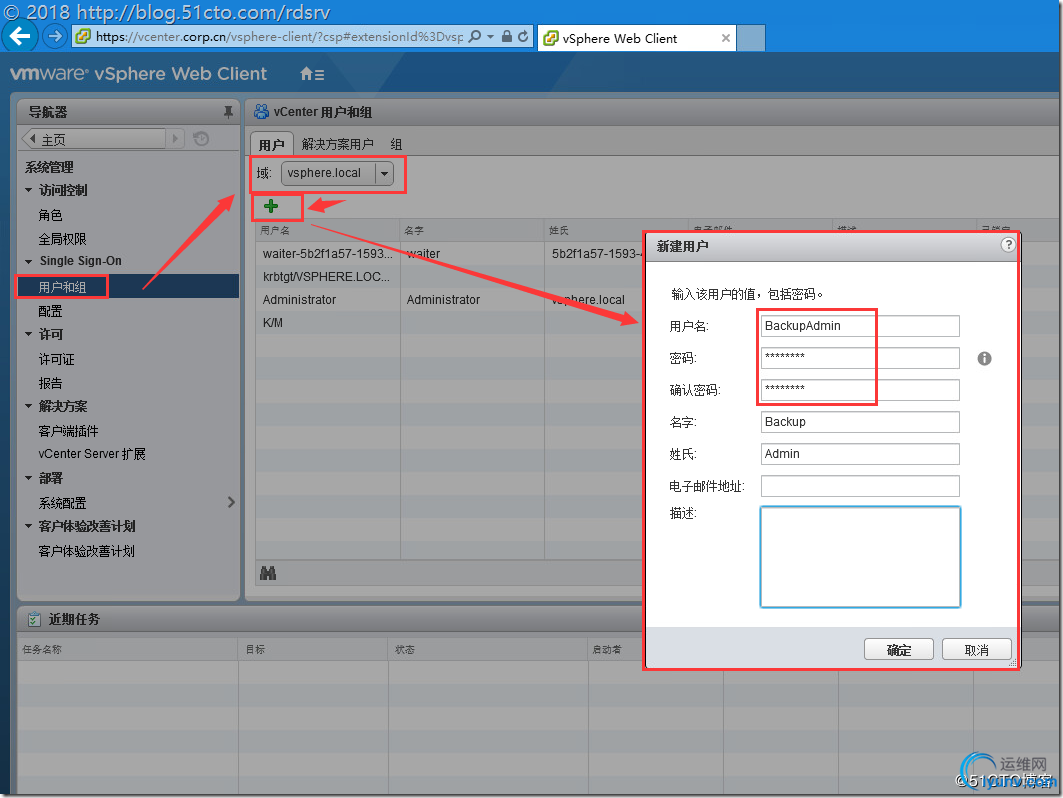Sort by the 用户名 column header

pyautogui.click(x=328, y=231)
